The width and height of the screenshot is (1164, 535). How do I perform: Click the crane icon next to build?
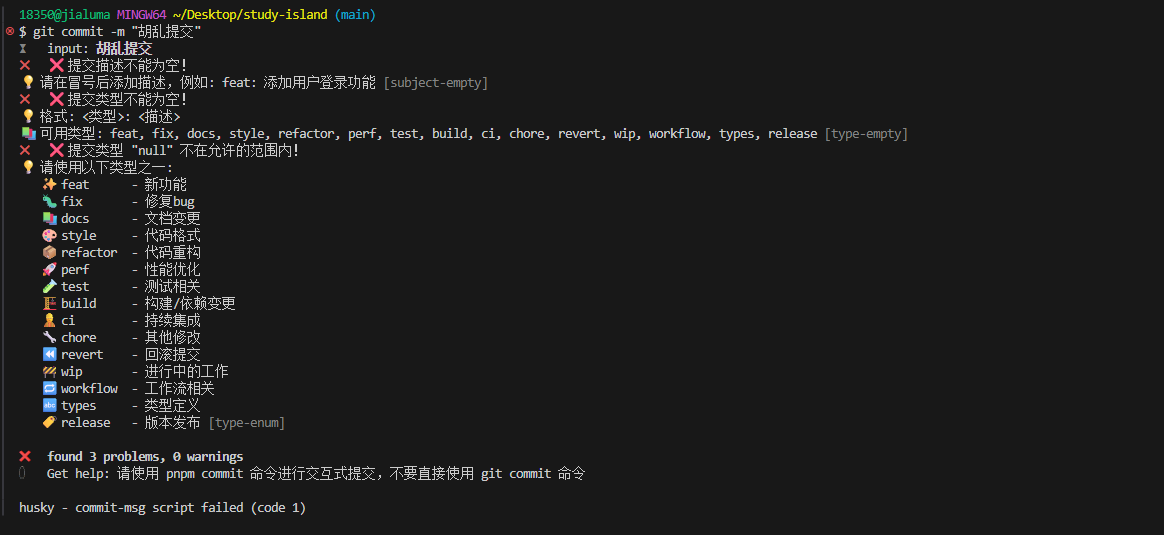pos(50,303)
